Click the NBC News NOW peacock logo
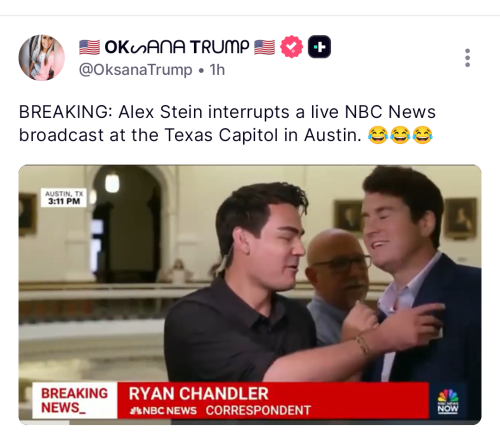Viewport: 500px width, 438px height. (x=448, y=401)
